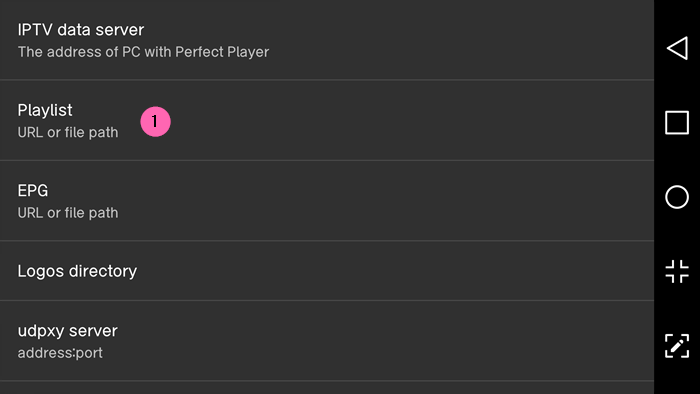Click the partially visible row below udpxy server

click(x=327, y=388)
